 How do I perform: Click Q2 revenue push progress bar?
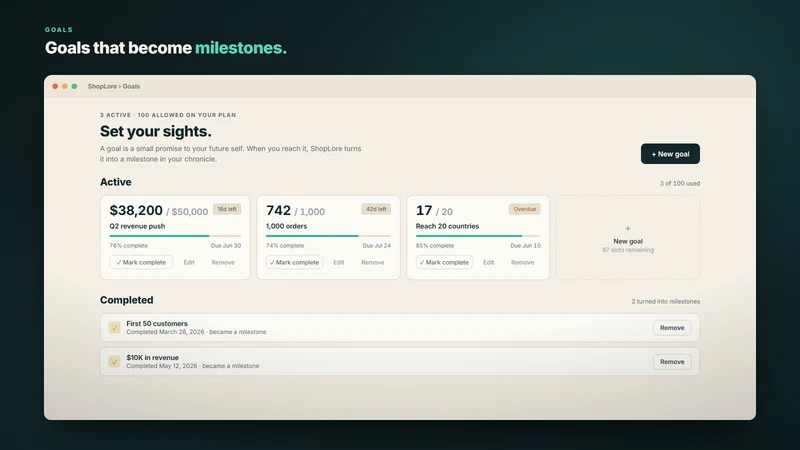175,236
